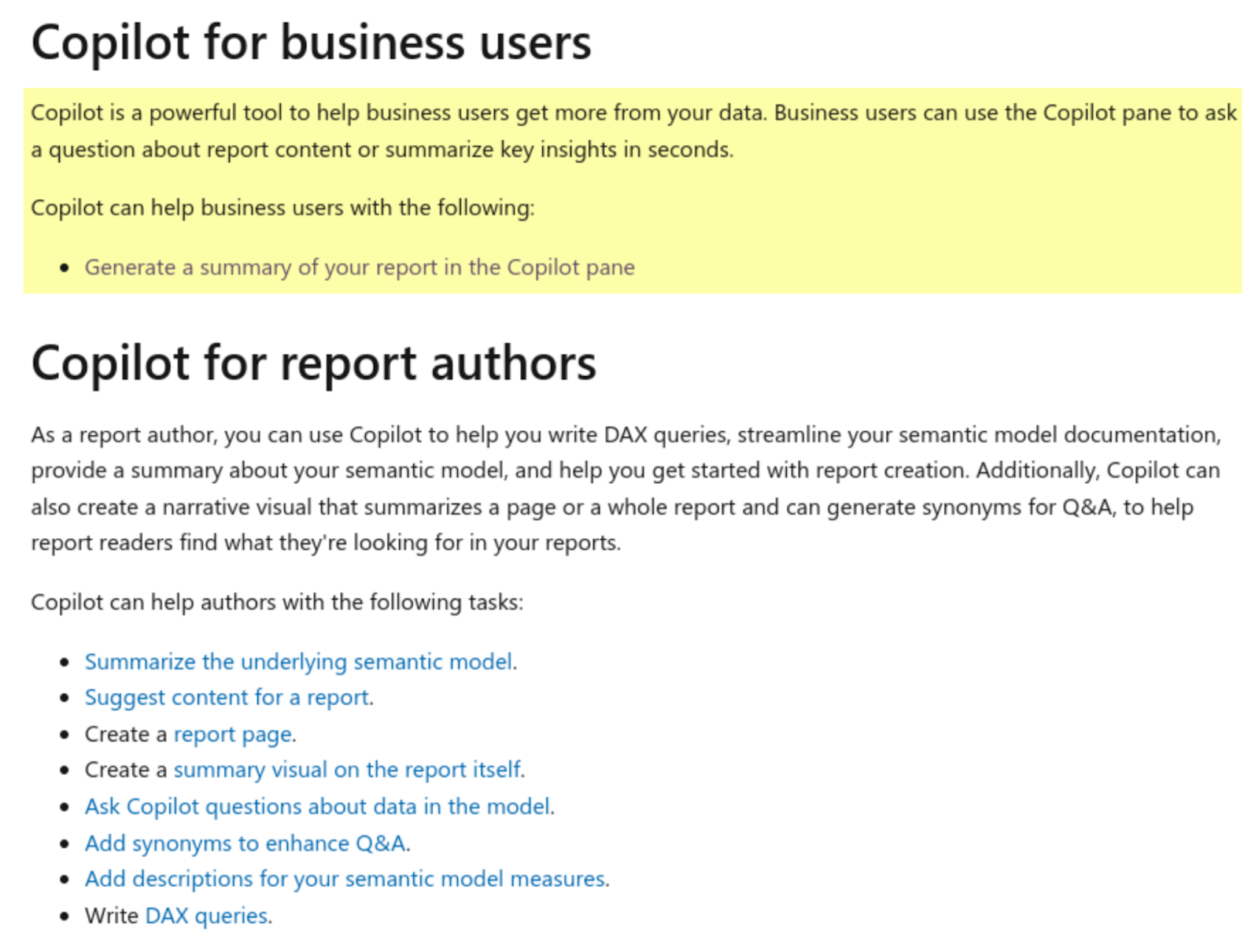The height and width of the screenshot is (952, 1259).
Task: Click the "Copilot for business users" heading
Action: coord(311,42)
